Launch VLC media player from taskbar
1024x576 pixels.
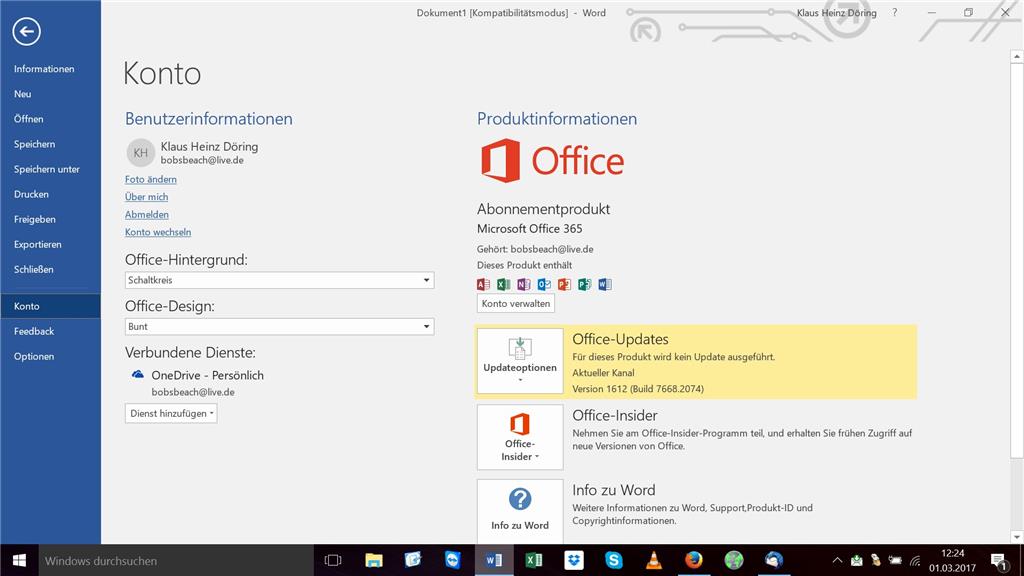pos(654,560)
